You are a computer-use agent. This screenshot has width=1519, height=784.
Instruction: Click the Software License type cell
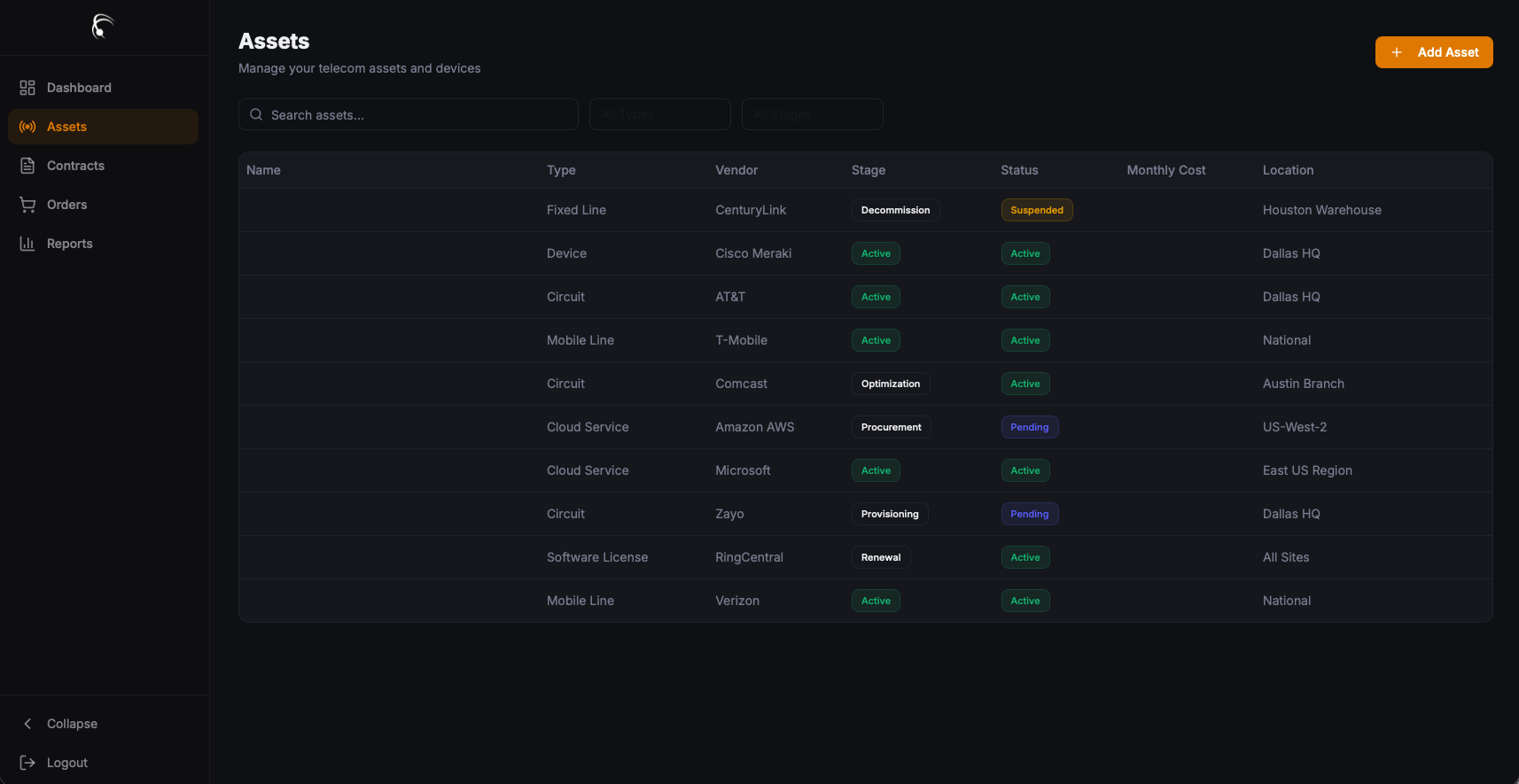(597, 557)
